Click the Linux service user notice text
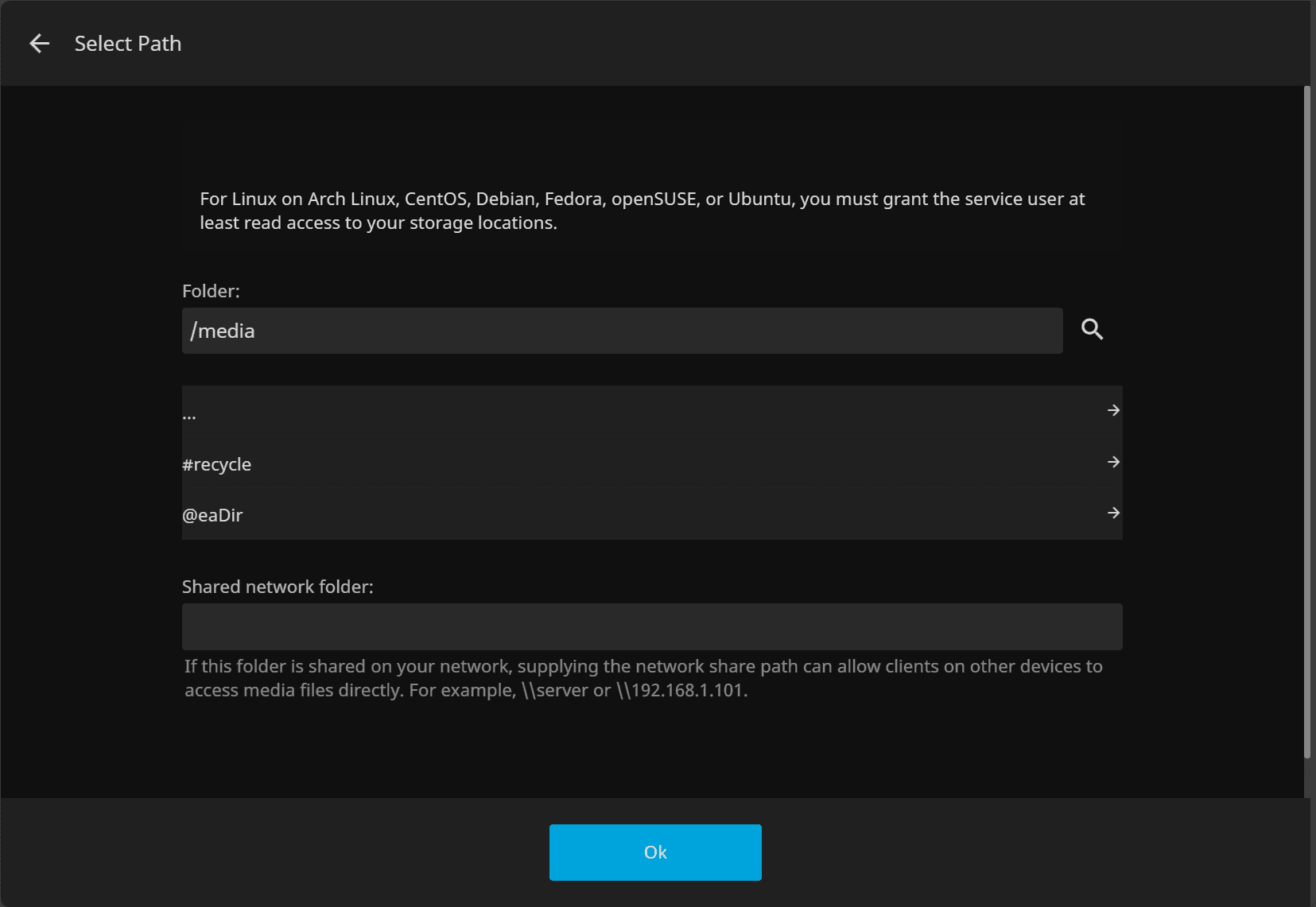This screenshot has width=1316, height=907. tap(642, 211)
